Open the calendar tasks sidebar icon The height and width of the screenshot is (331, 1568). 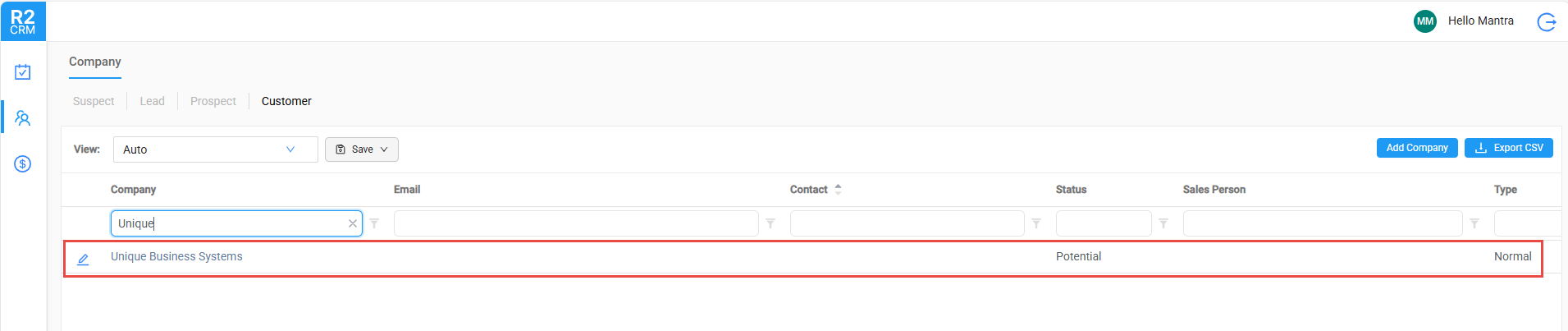point(23,72)
